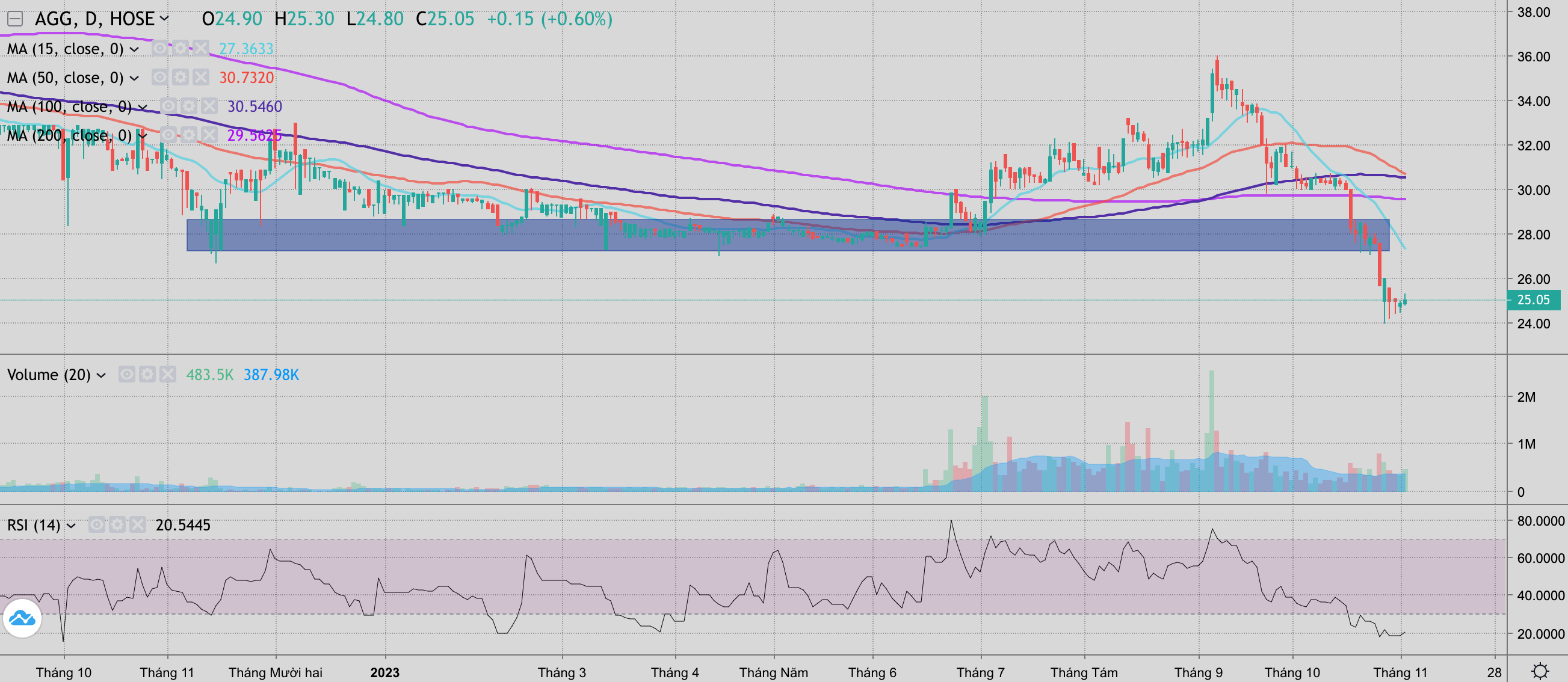Click 24.00 on the price scale

[1533, 324]
